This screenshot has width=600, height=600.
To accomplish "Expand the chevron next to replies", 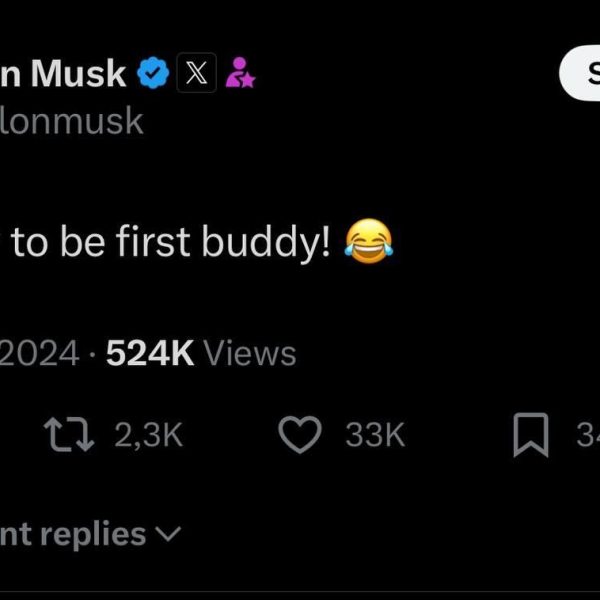I will point(169,535).
